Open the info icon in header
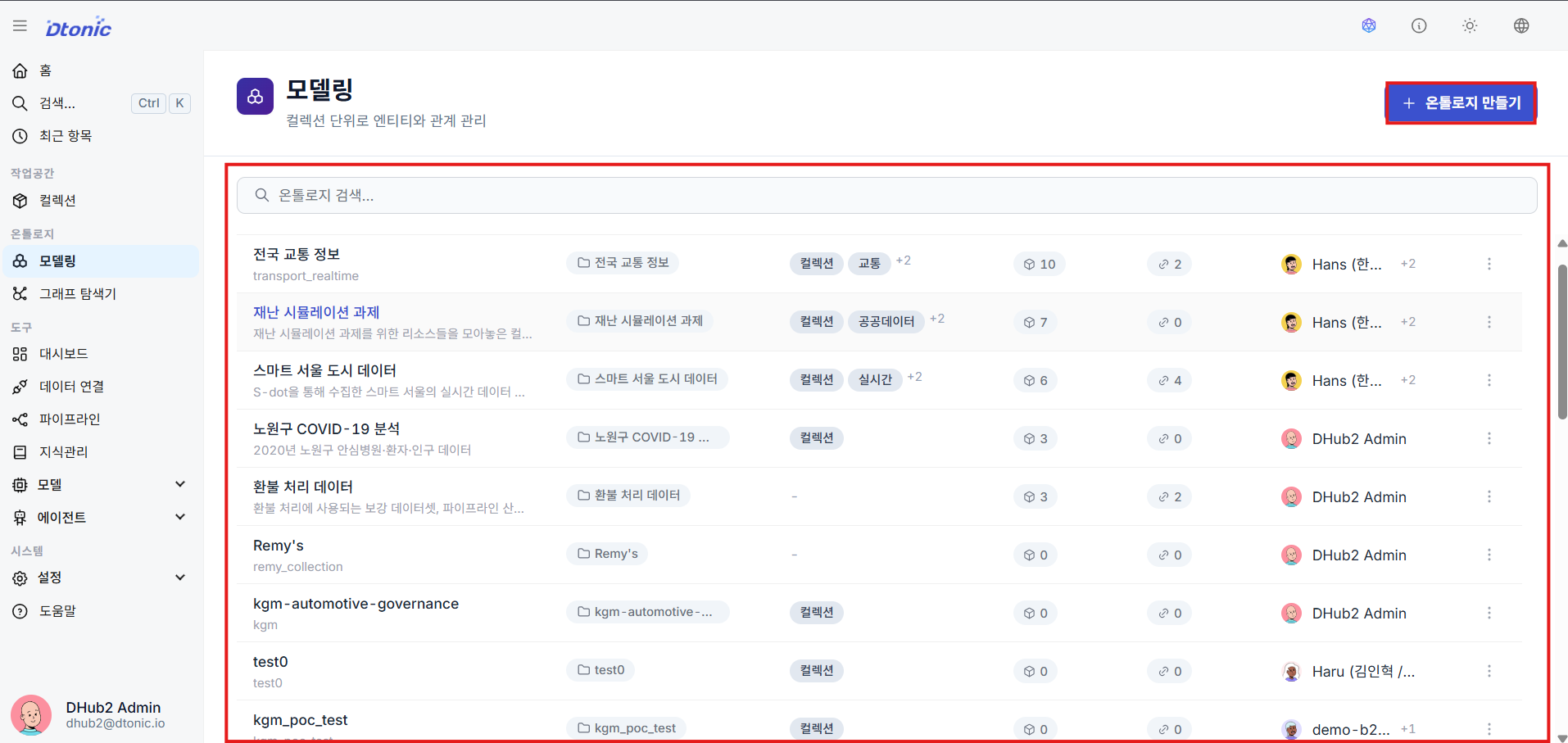Viewport: 1568px width, 743px height. click(x=1419, y=25)
